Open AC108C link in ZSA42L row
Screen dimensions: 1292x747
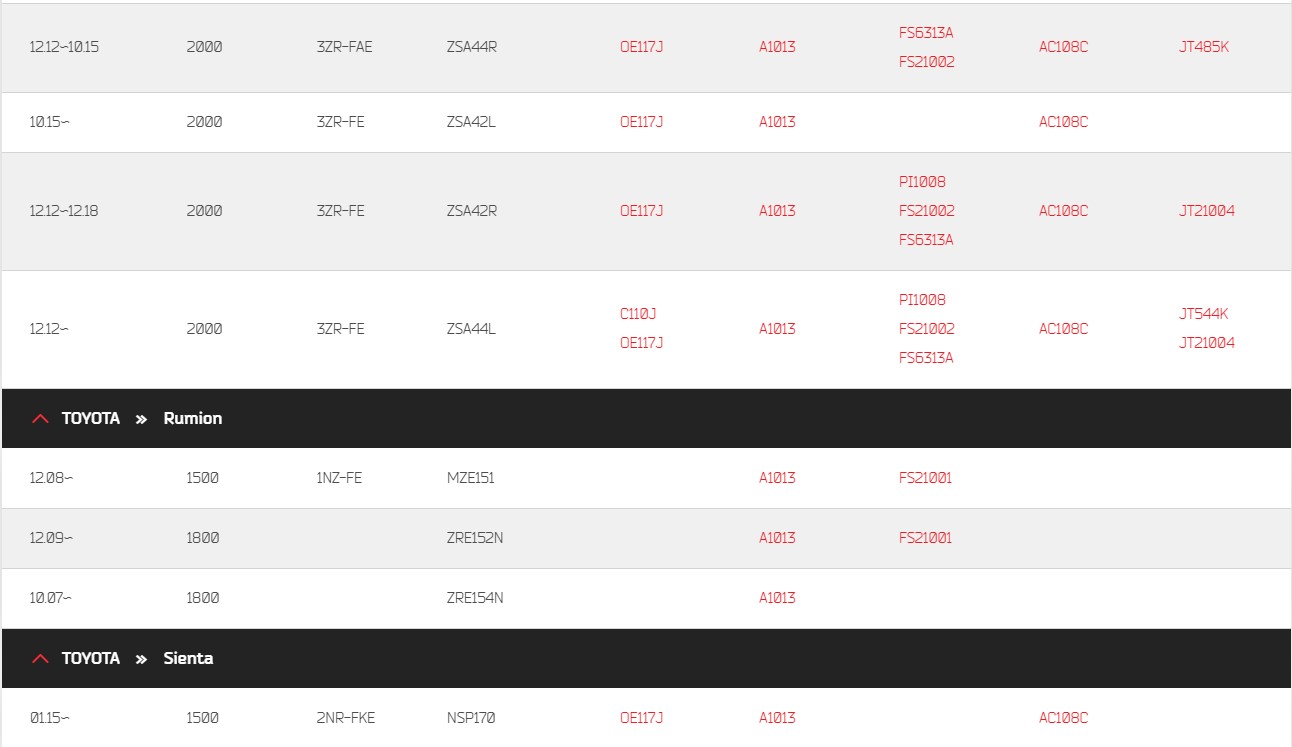[1063, 122]
